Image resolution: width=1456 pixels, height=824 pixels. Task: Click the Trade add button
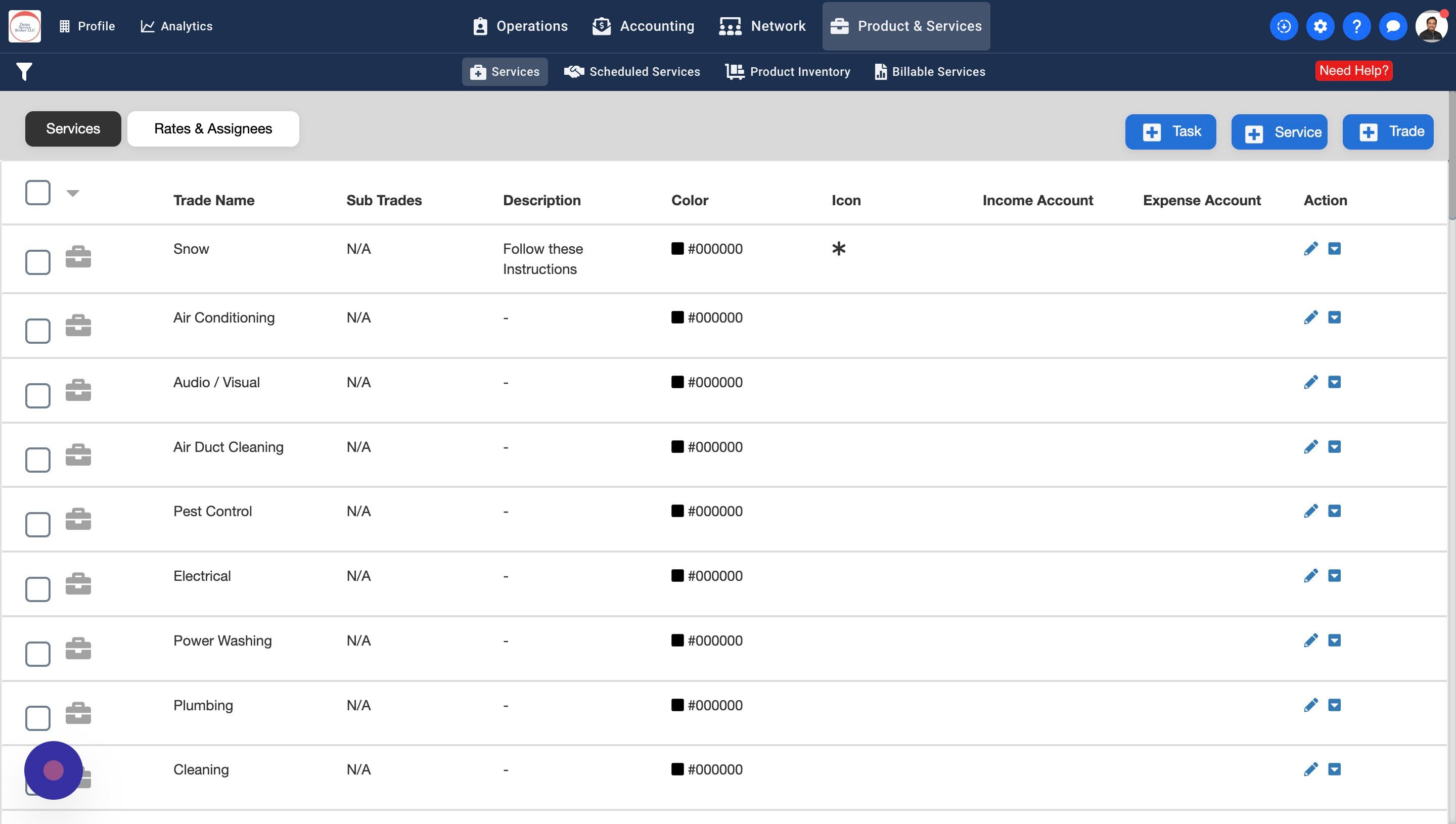[1388, 132]
